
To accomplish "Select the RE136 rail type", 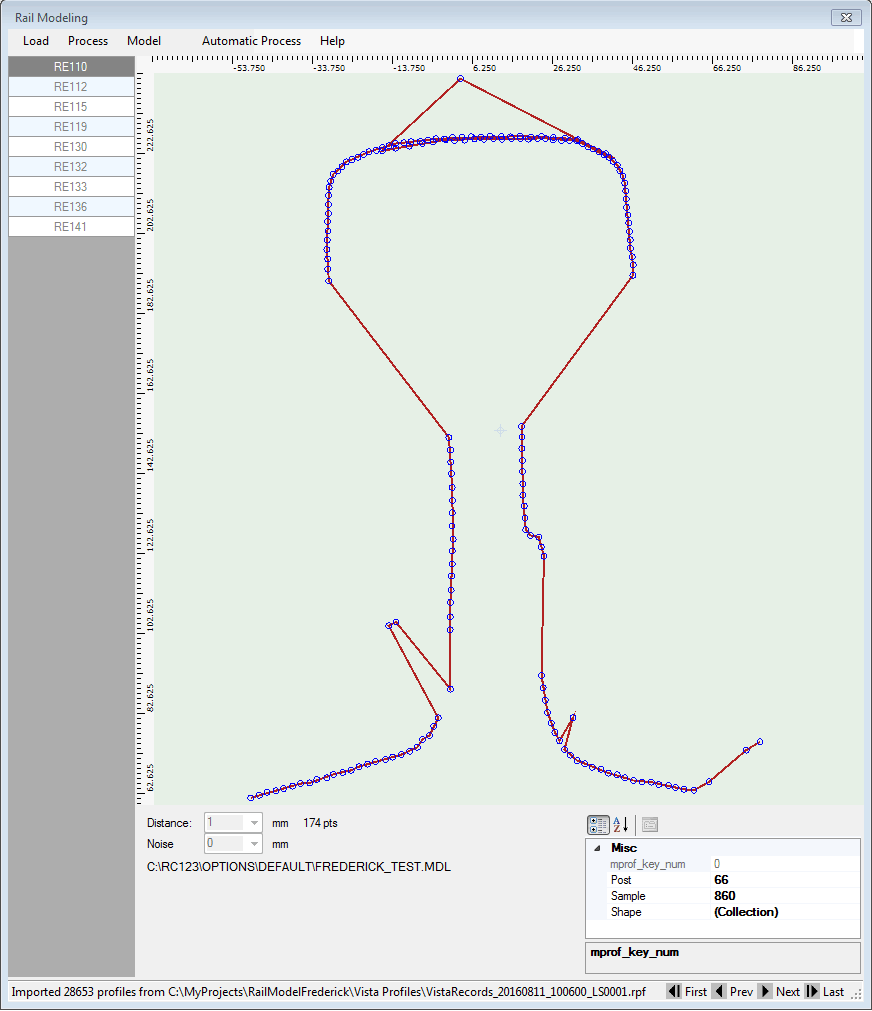I will click(71, 207).
